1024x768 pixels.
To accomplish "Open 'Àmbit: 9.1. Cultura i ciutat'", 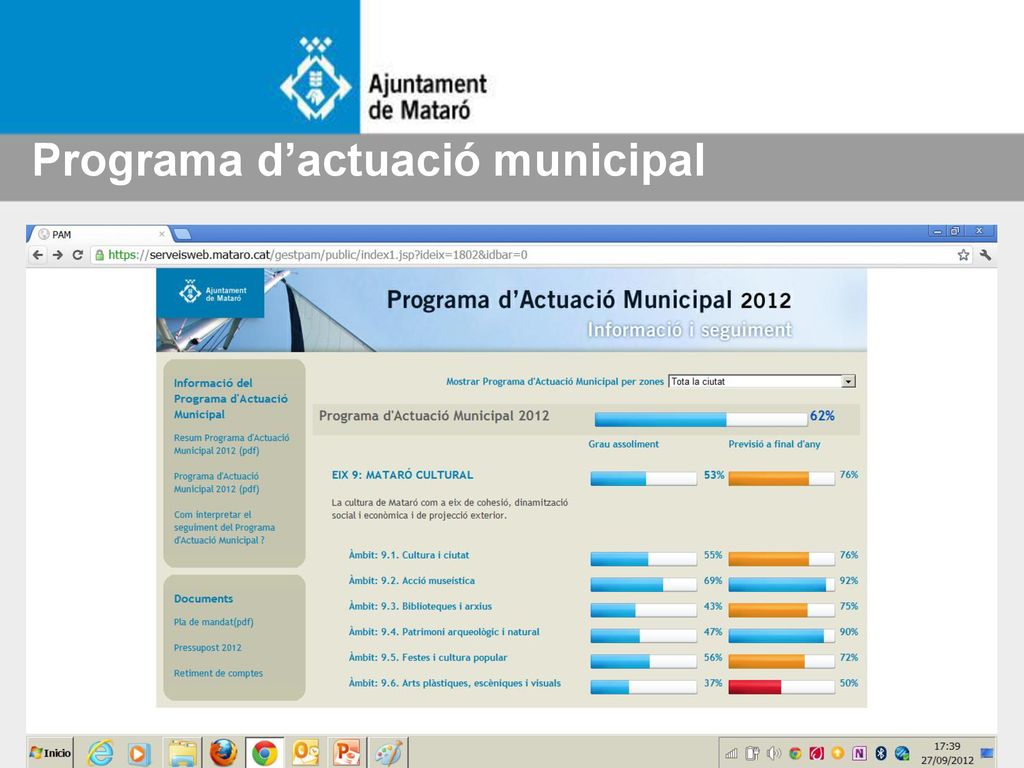I will pos(409,555).
